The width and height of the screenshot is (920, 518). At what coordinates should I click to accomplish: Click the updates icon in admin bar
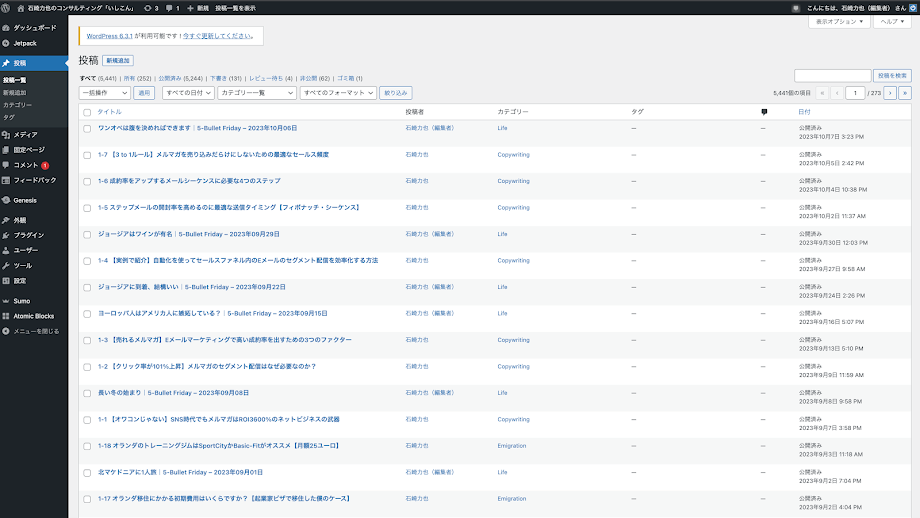148,7
